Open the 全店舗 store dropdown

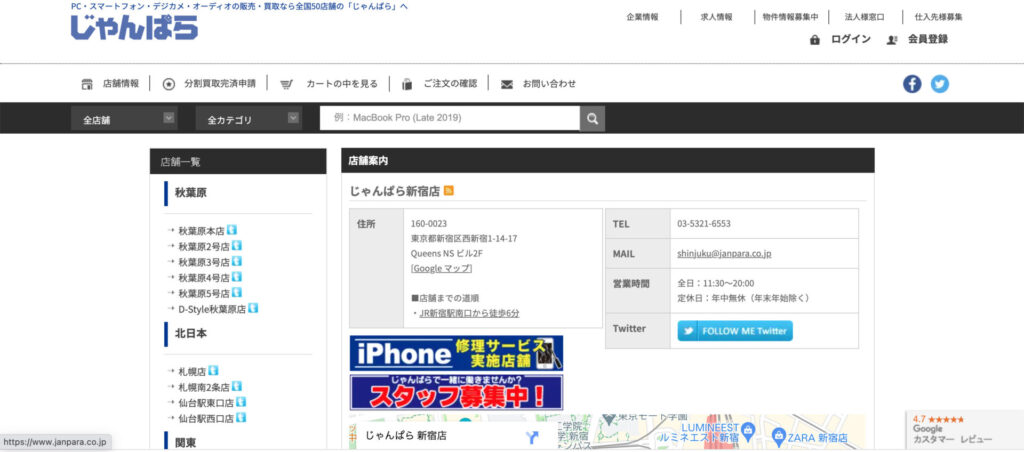click(123, 119)
